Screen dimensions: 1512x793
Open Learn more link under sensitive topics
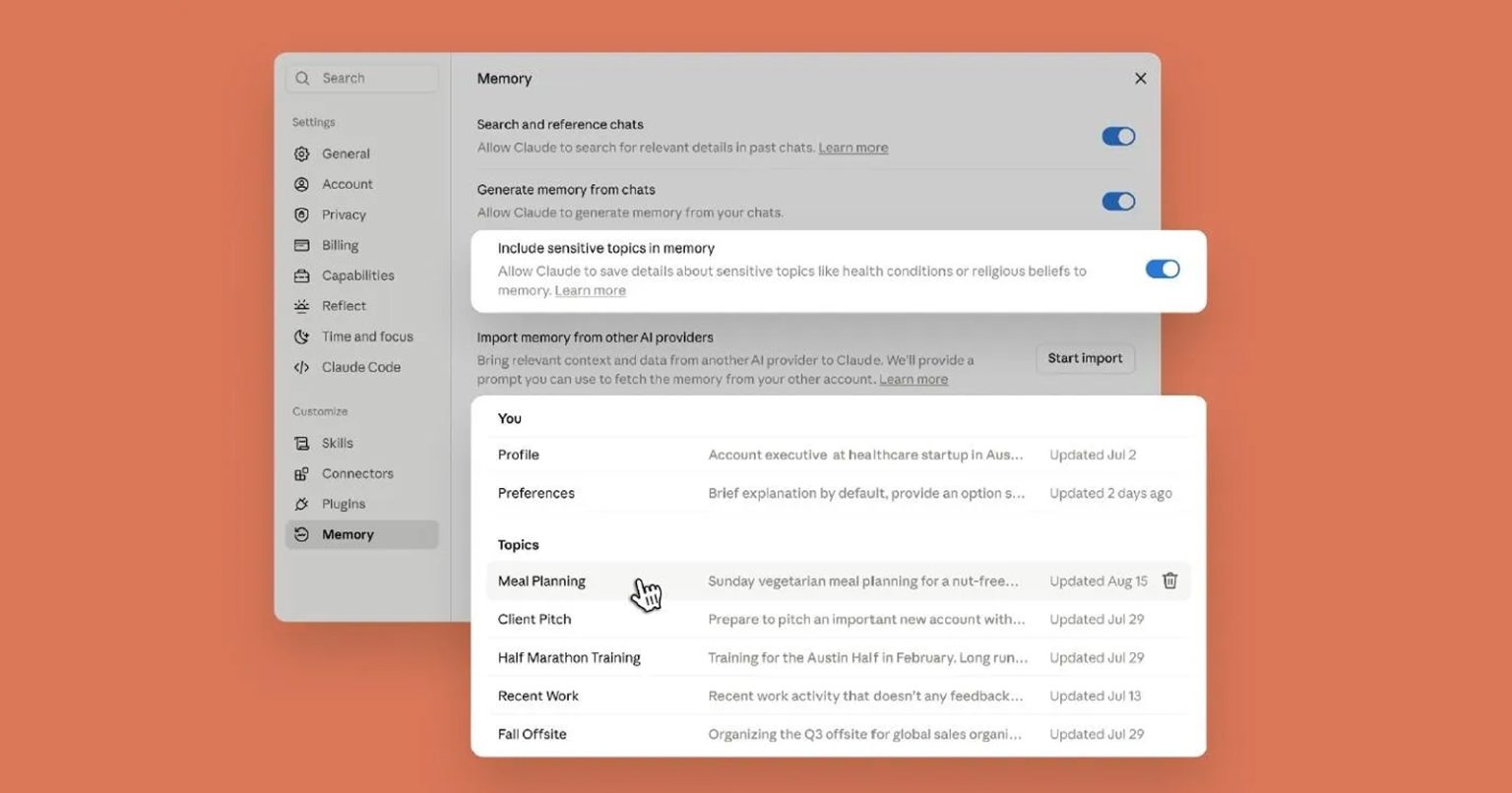(590, 291)
